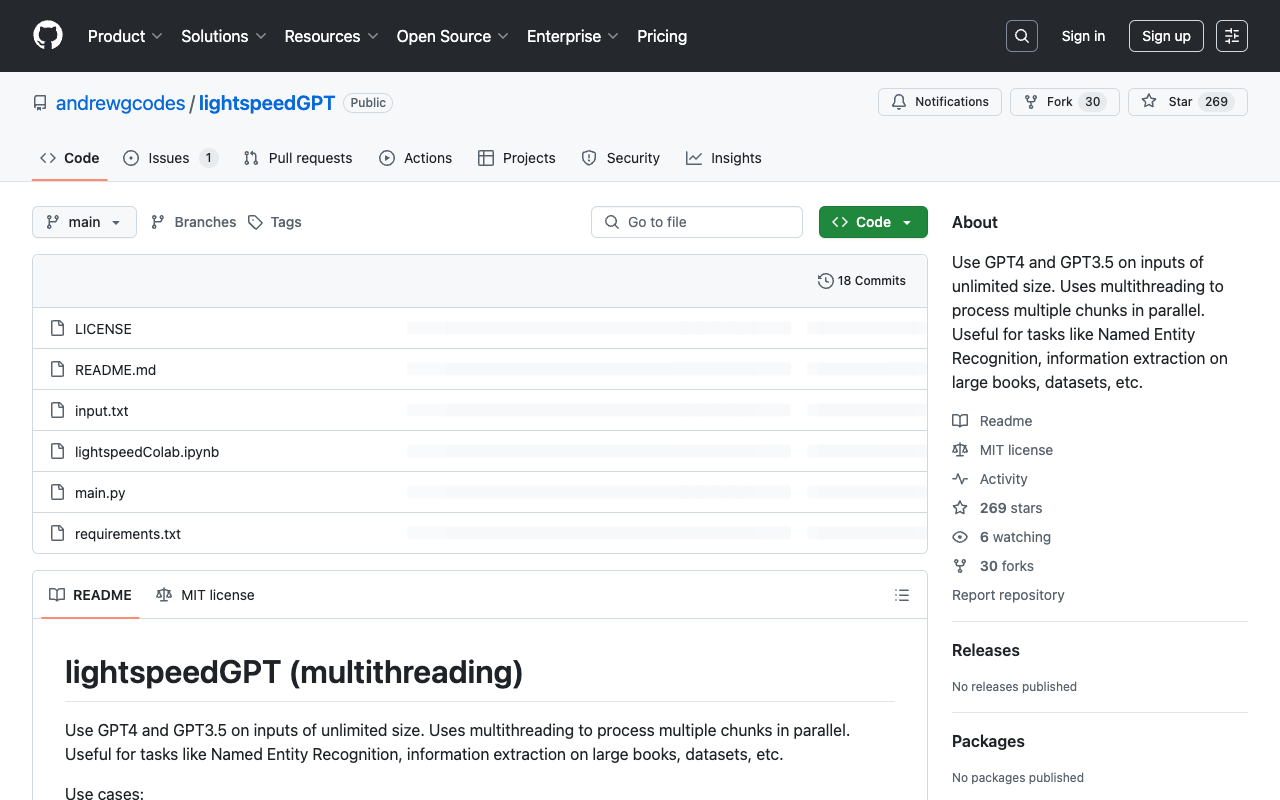Image resolution: width=1280 pixels, height=800 pixels.
Task: Click the file icon beside input.txt
Action: [x=58, y=411]
